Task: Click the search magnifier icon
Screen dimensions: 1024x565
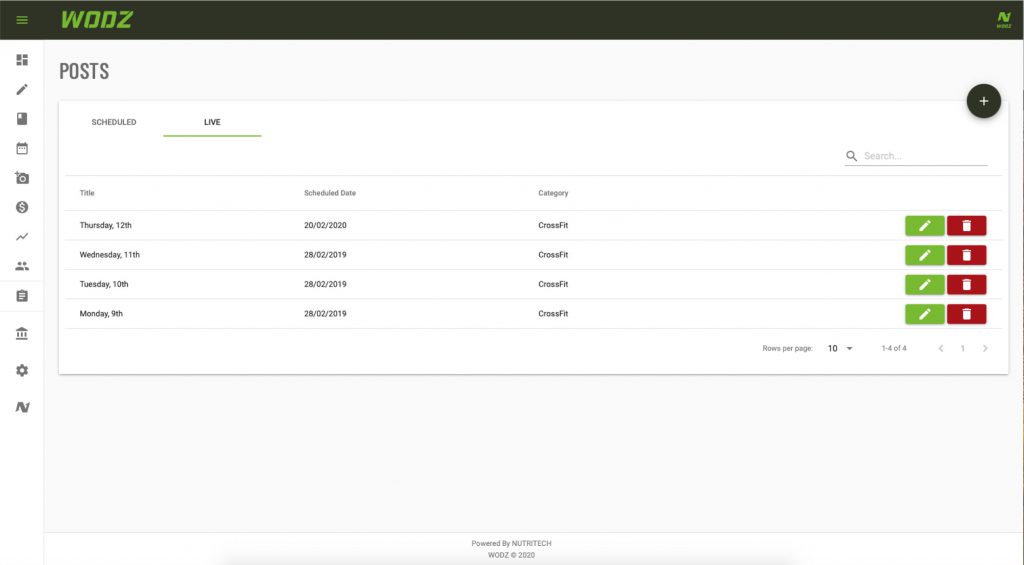Action: 852,156
